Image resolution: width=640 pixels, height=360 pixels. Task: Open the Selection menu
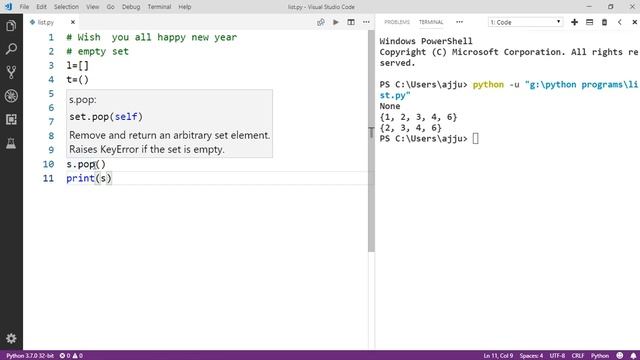coord(66,7)
